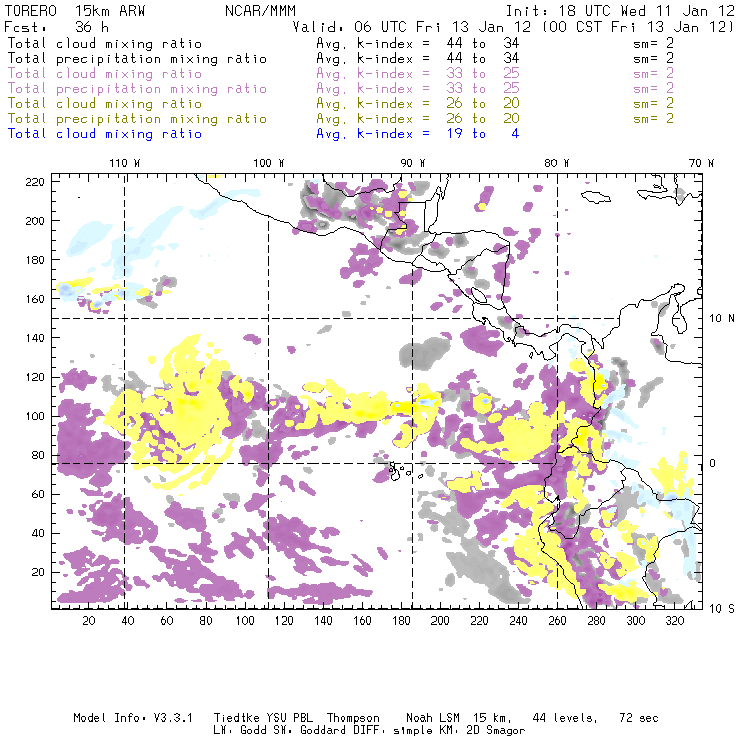Click the "Valid: 06 UTC Fri 13 Jan 12" text
This screenshot has height=740, width=740.
[412, 27]
